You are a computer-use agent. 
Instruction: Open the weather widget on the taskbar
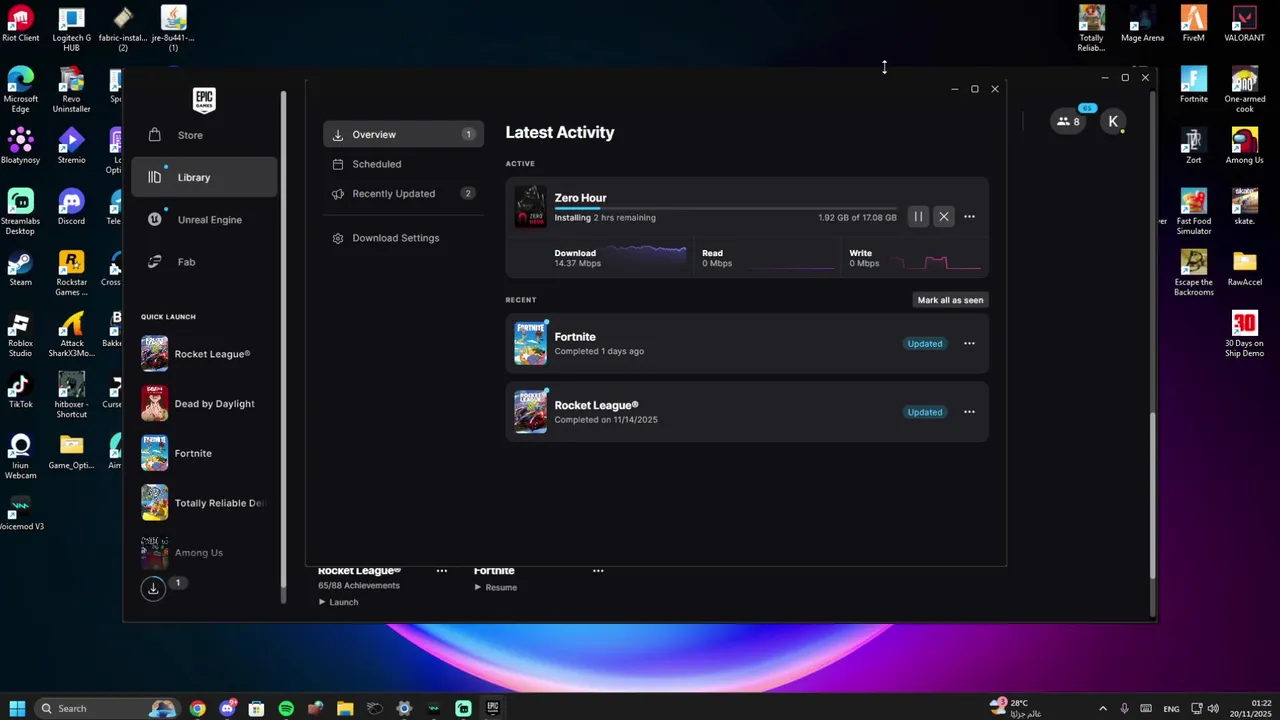tap(1016, 708)
